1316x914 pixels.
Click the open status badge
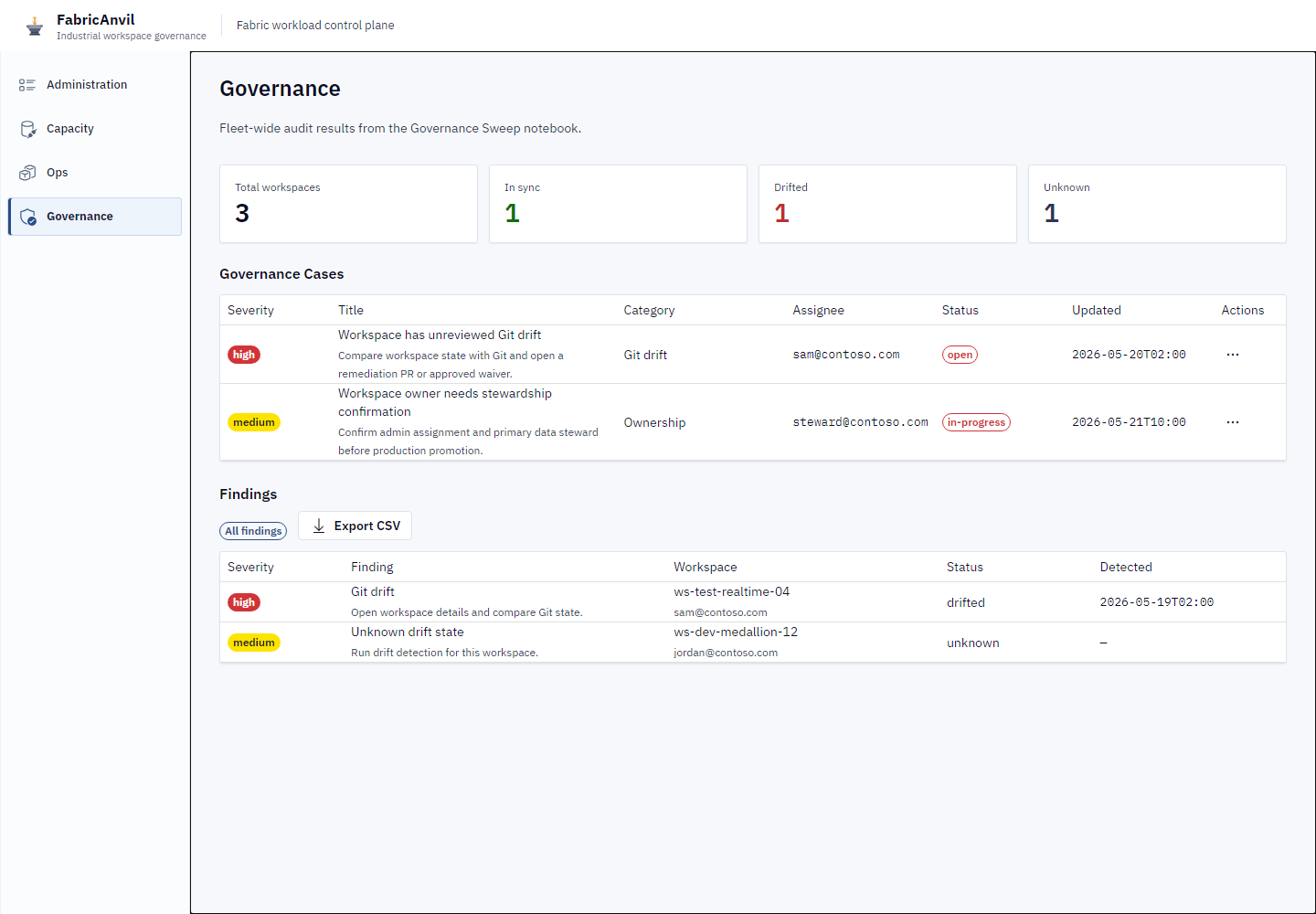pyautogui.click(x=960, y=355)
